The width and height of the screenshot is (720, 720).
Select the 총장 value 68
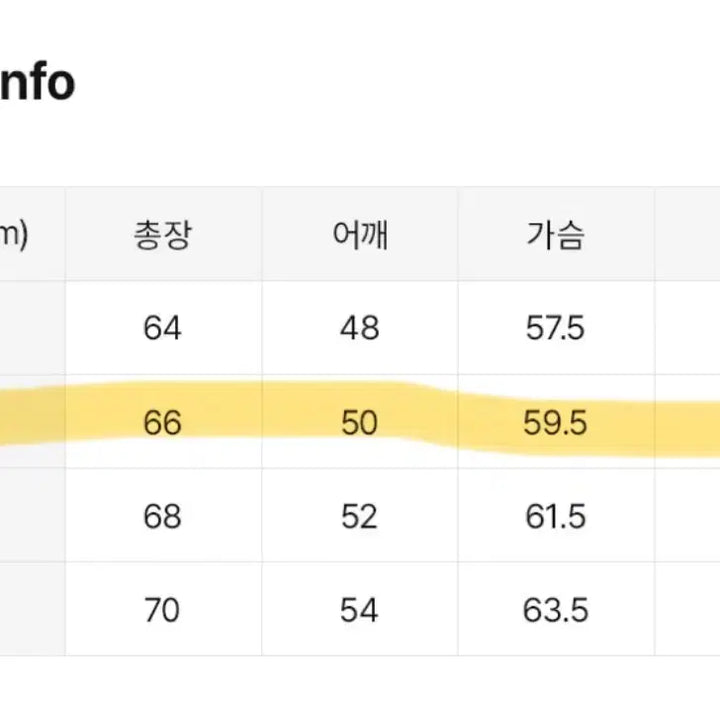[162, 516]
